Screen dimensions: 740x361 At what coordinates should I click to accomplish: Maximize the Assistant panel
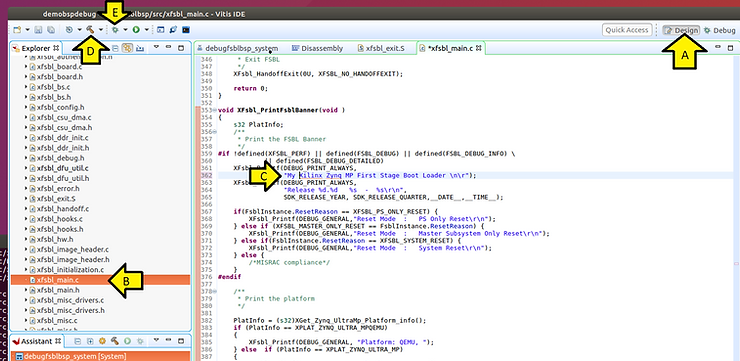pos(181,341)
